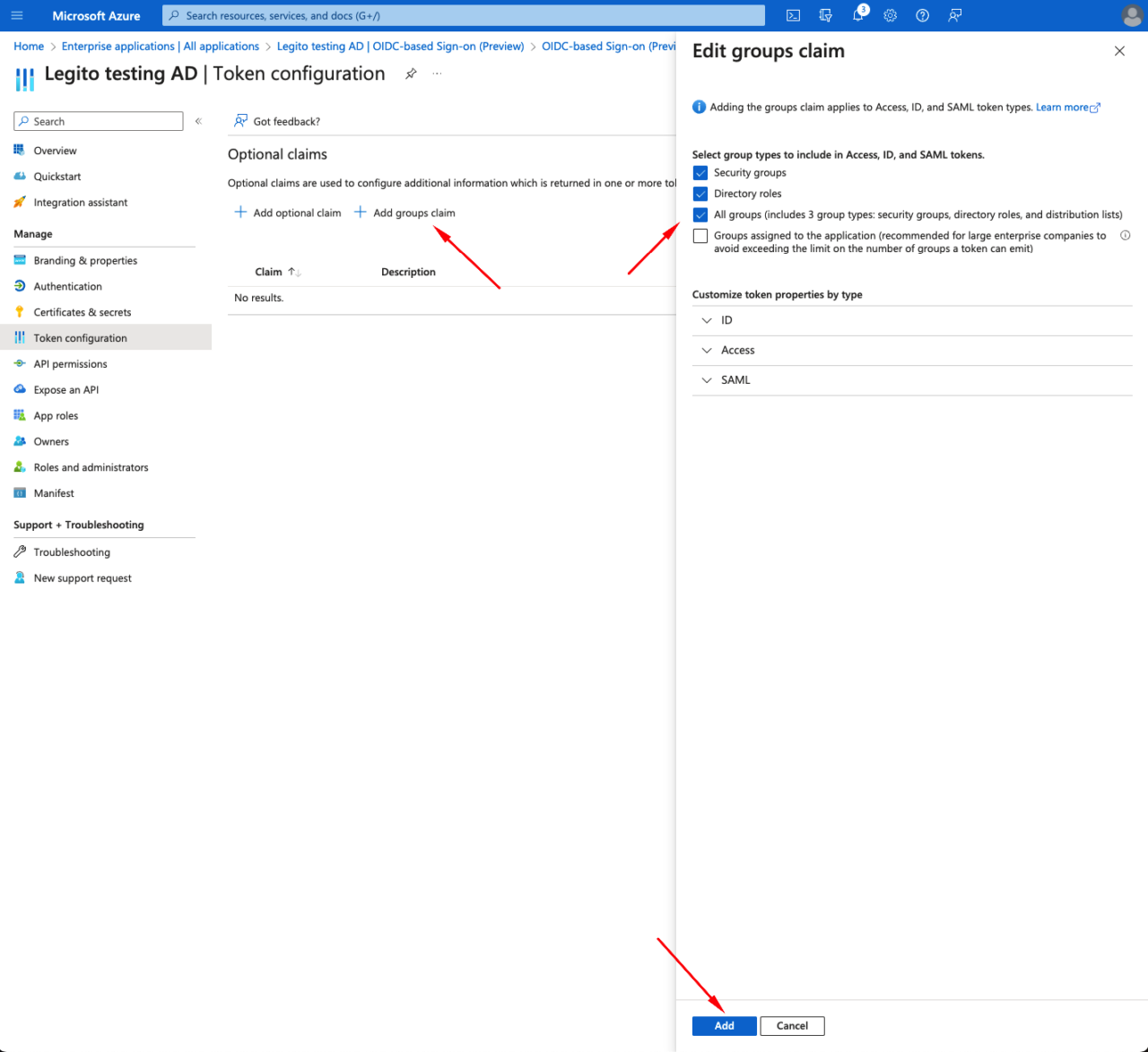Open the Help icon in the top bar
Screen dimensions: 1148x1052
click(x=922, y=15)
